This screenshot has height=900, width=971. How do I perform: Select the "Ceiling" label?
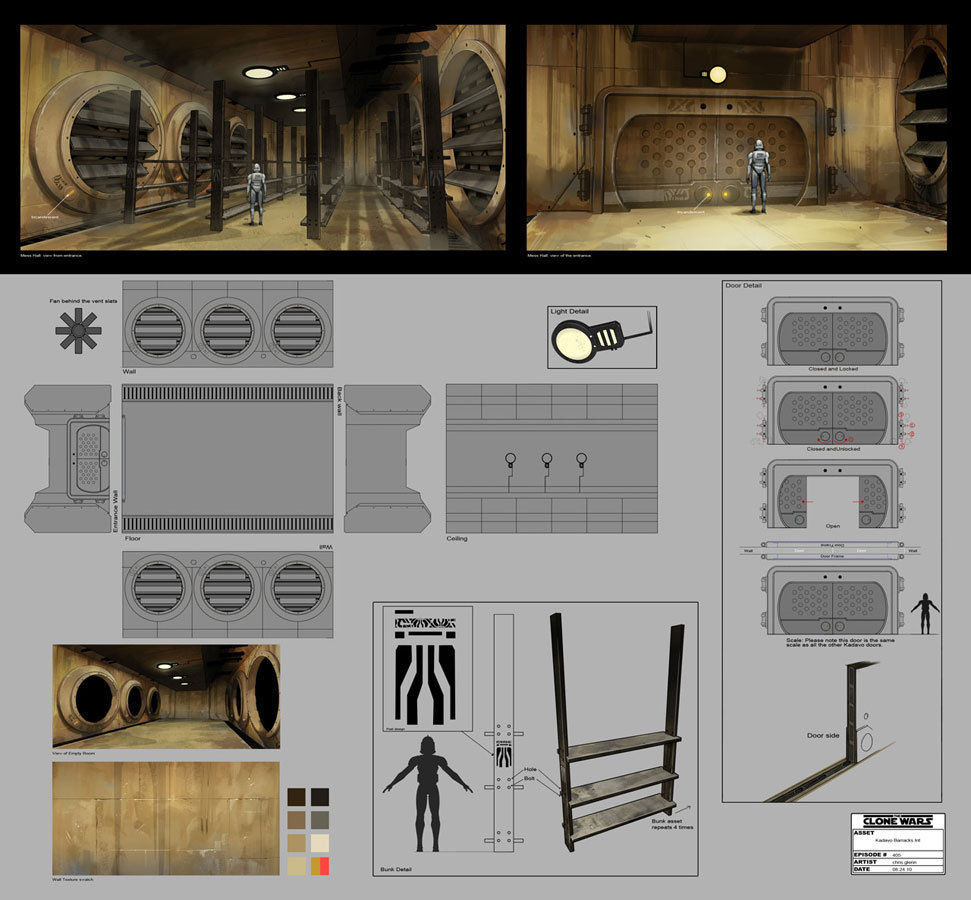coord(457,538)
